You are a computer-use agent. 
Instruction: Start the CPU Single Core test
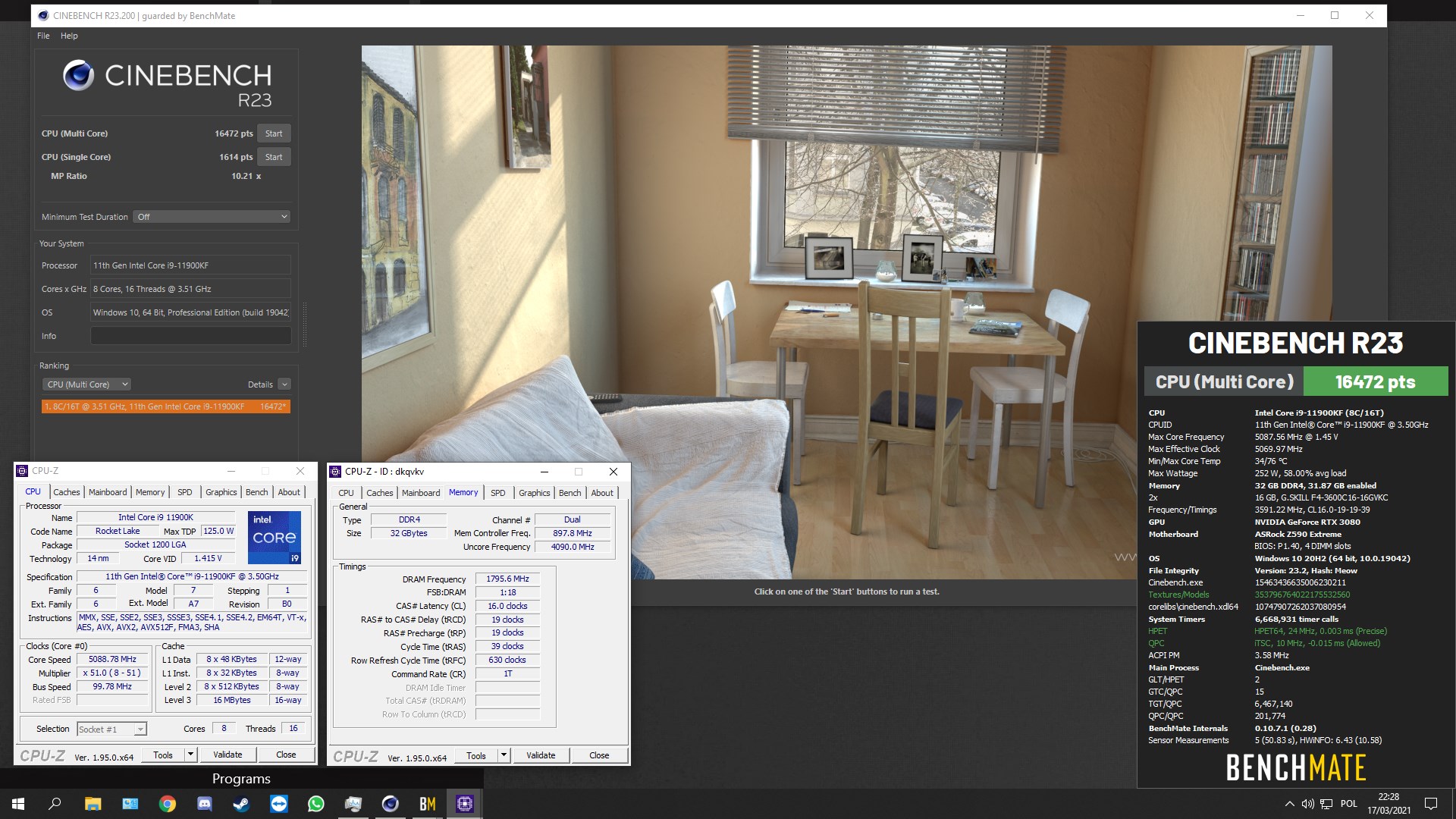click(x=274, y=157)
